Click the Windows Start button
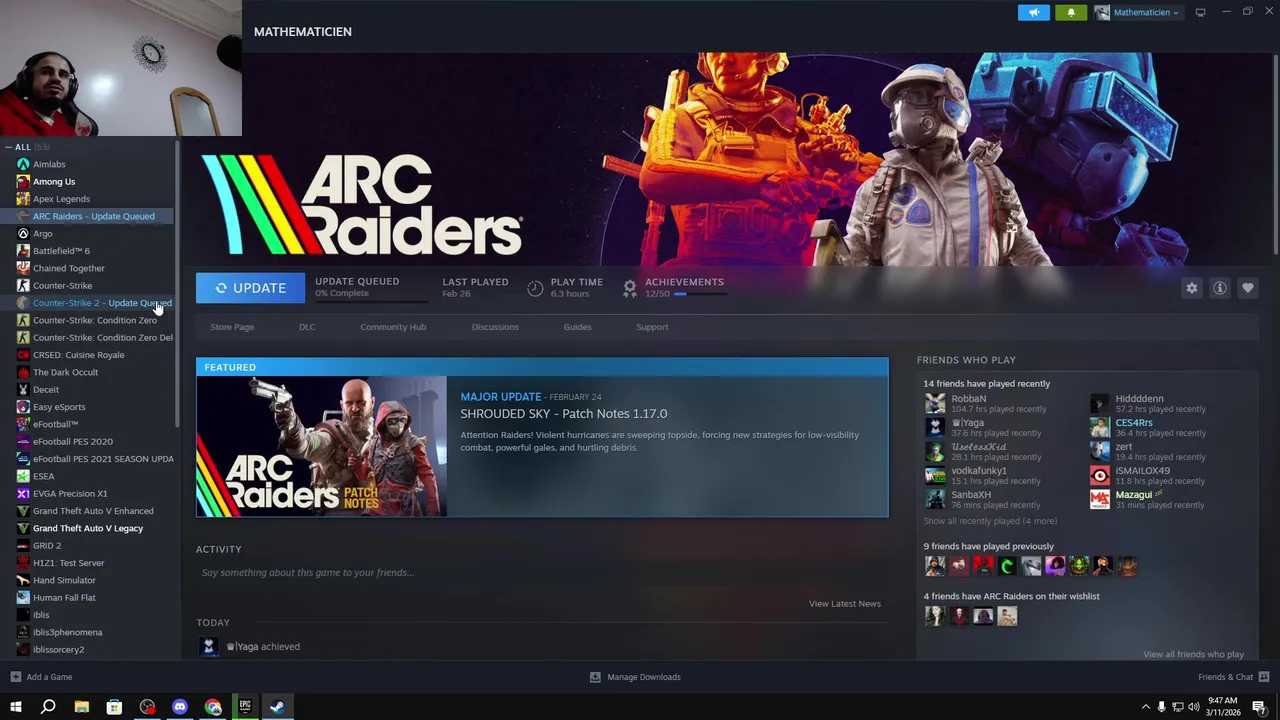1280x720 pixels. pos(15,707)
